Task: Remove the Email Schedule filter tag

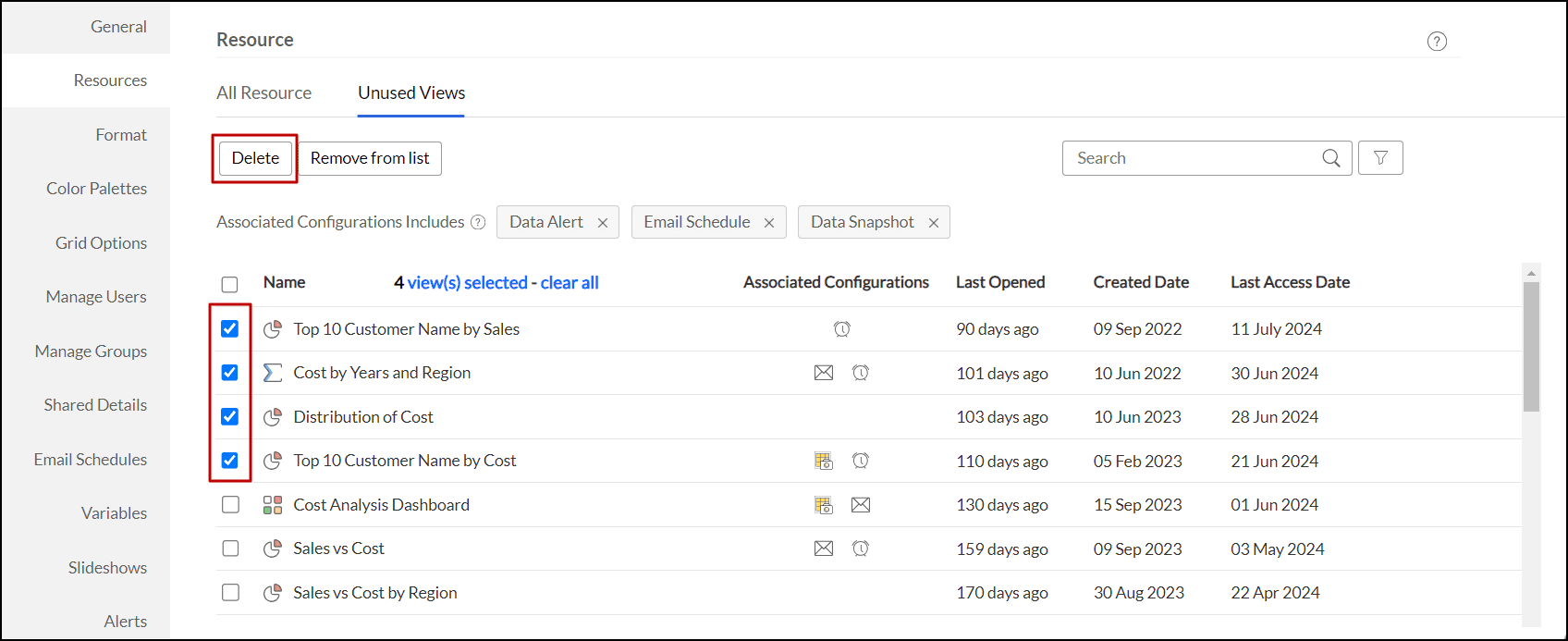Action: [769, 223]
